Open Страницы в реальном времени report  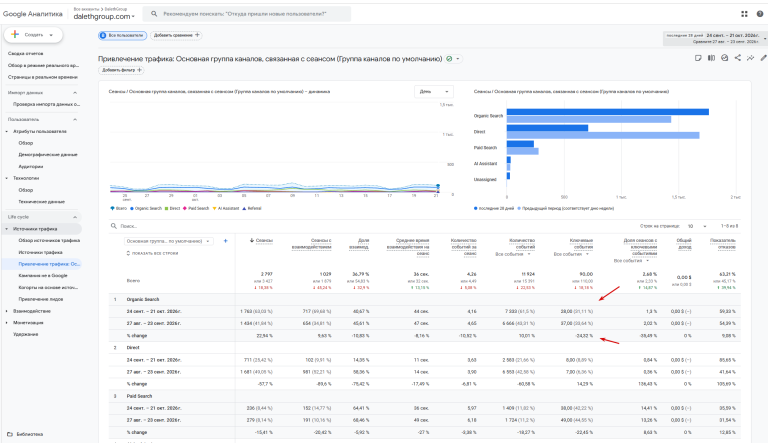point(43,77)
